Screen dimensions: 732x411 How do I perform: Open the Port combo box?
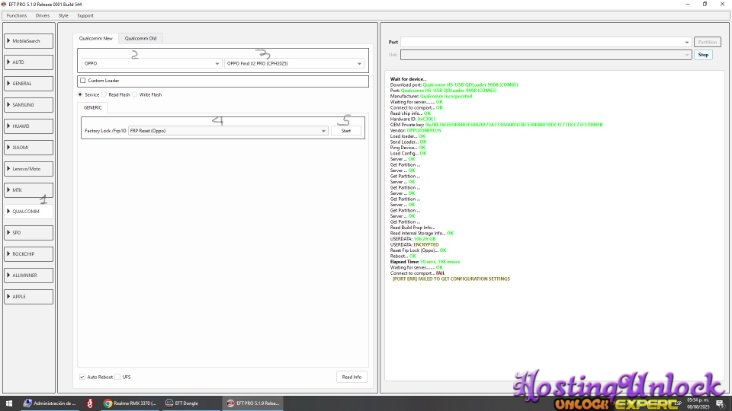545,42
